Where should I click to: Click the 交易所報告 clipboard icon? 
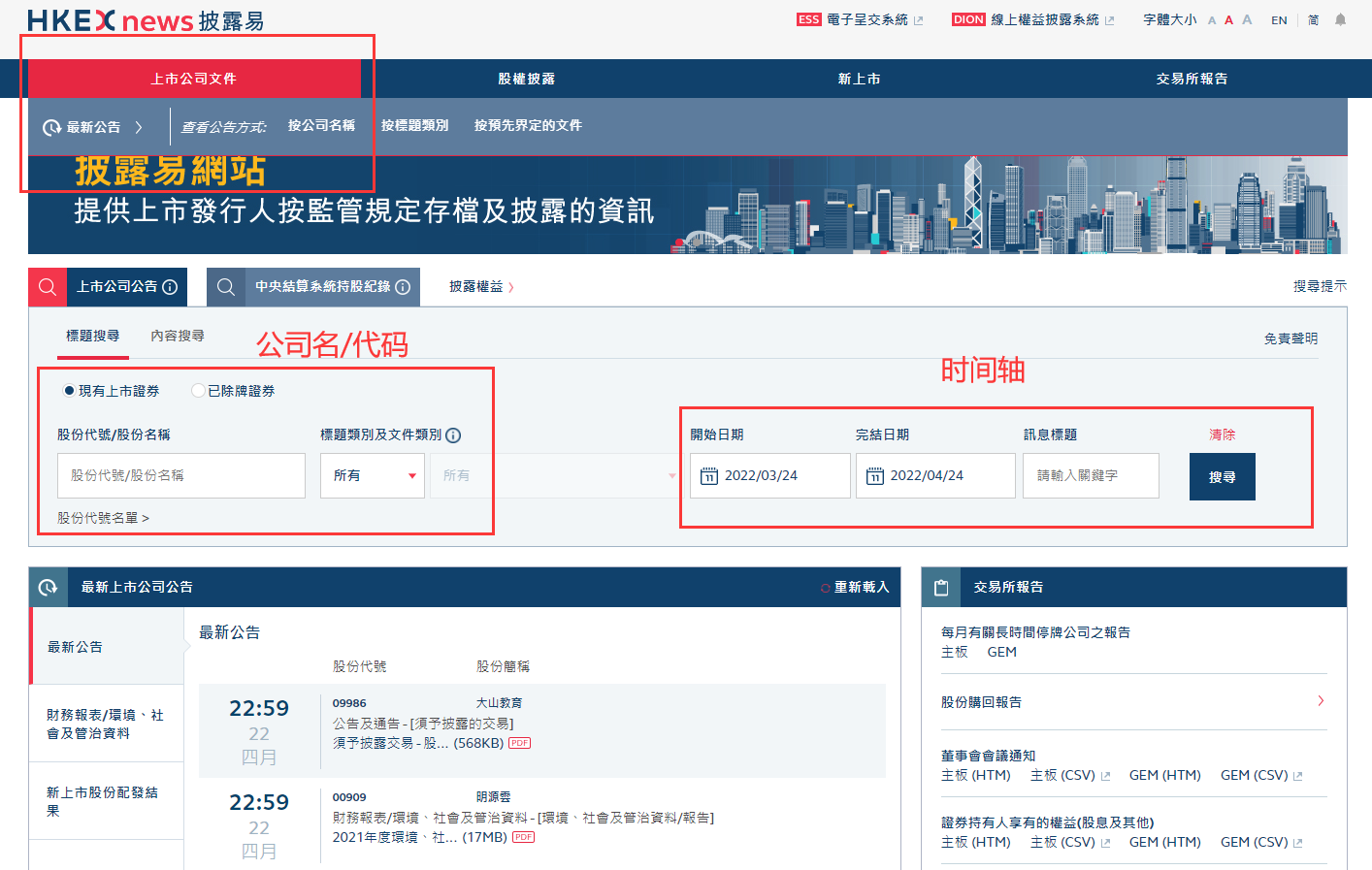[x=940, y=587]
